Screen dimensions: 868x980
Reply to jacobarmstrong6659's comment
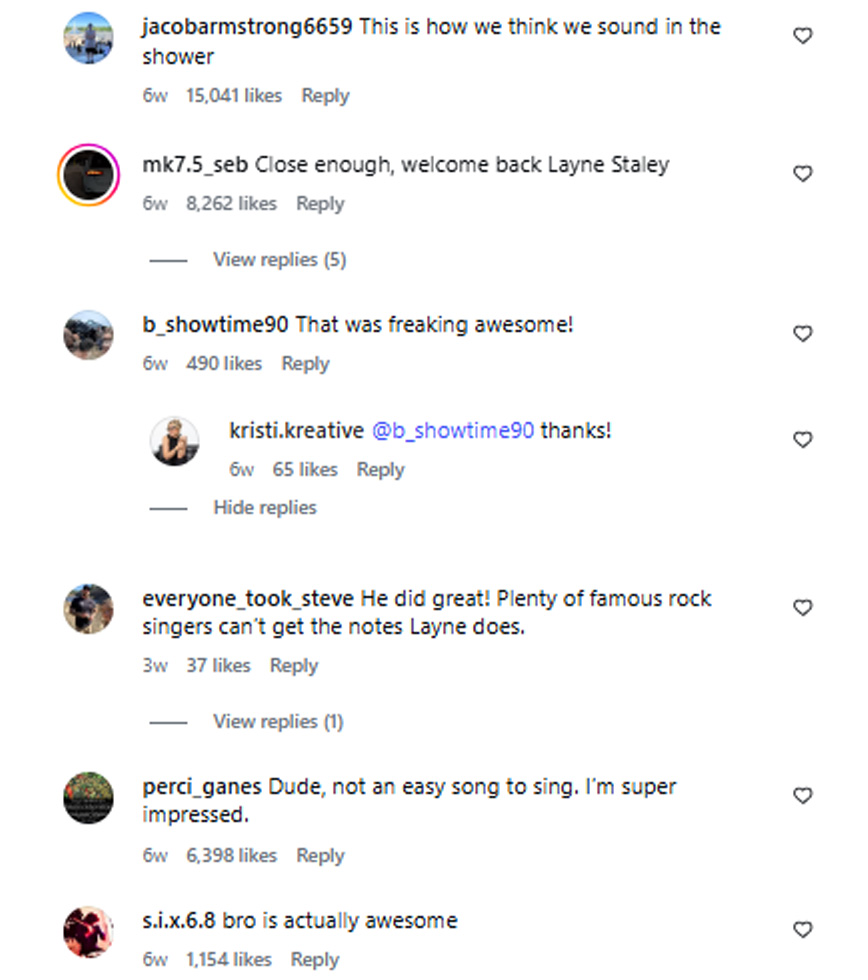(x=325, y=95)
